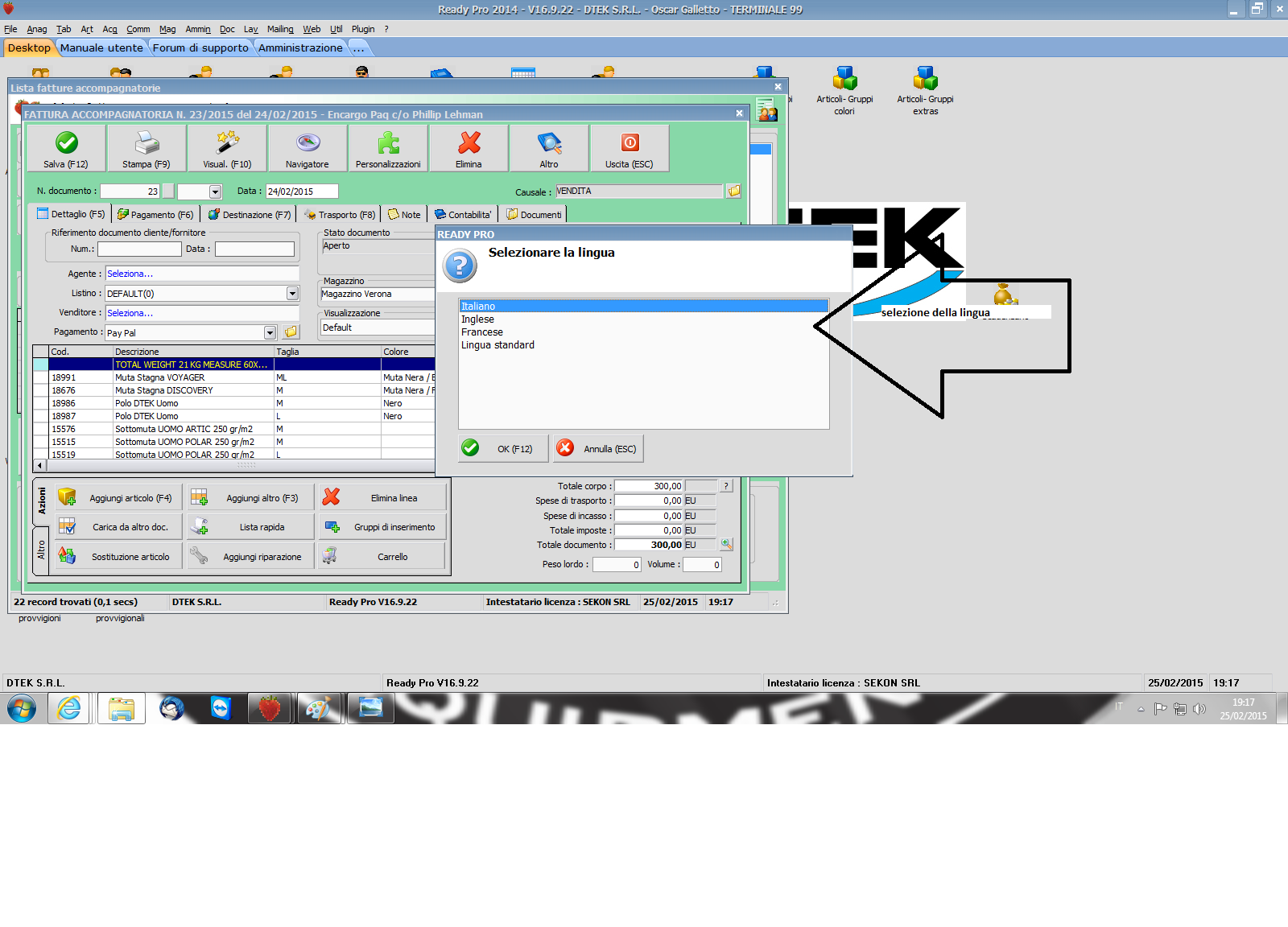Screen dimensions: 1288x927
Task: Switch to Amministrazione tab
Action: [x=300, y=47]
